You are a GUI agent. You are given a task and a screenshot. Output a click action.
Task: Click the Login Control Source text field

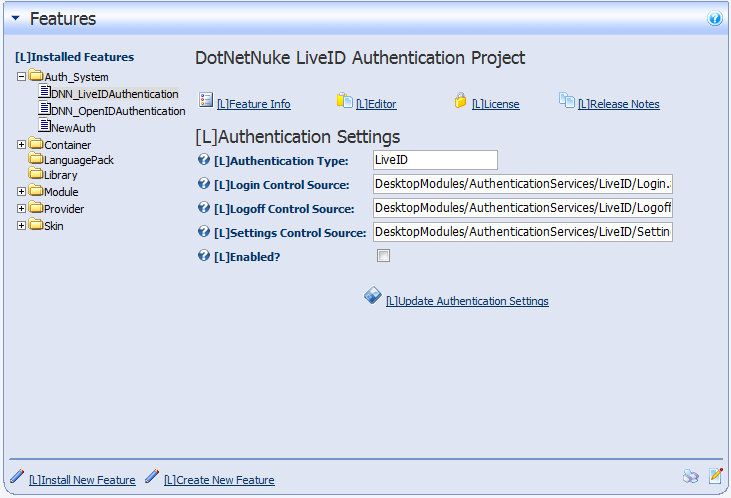523,184
